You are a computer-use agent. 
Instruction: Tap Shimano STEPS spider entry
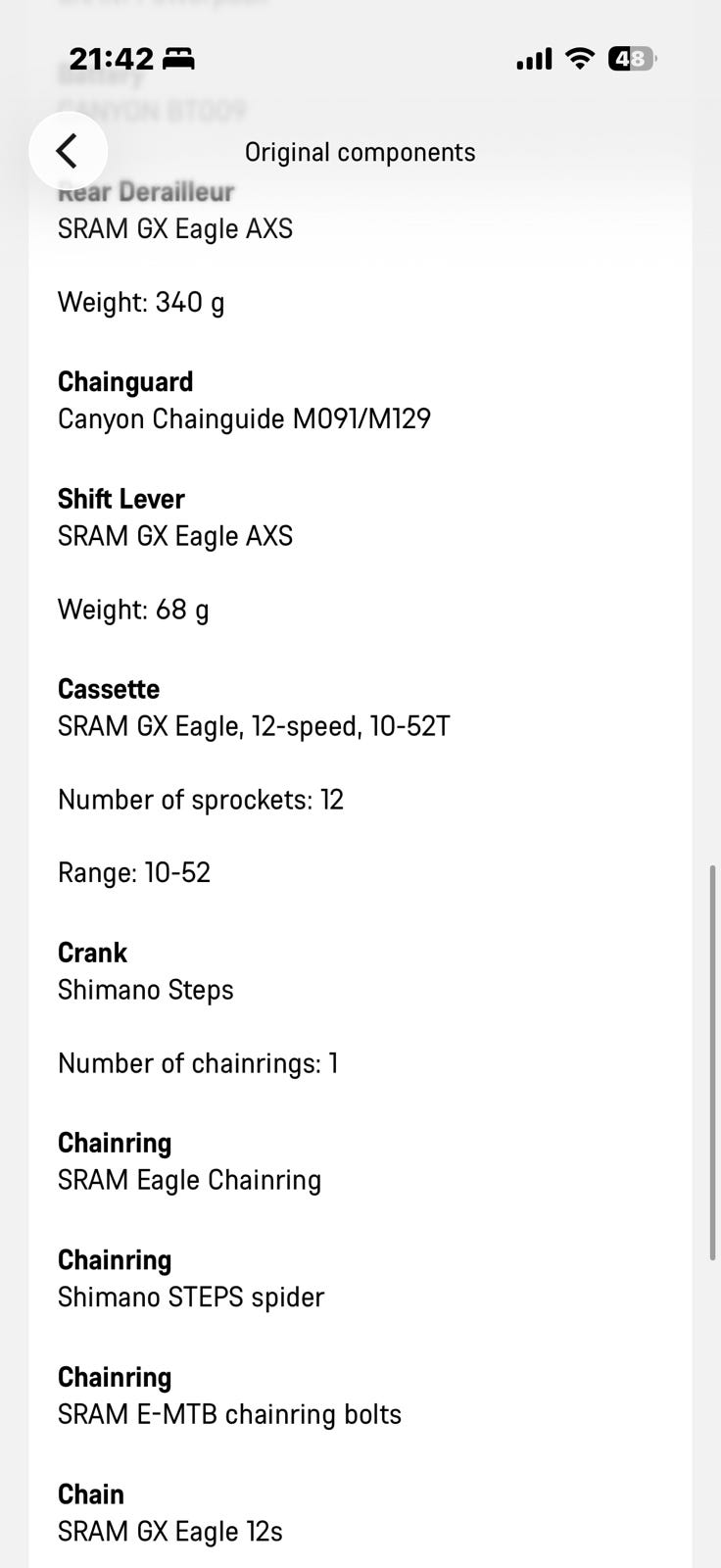[x=191, y=1298]
